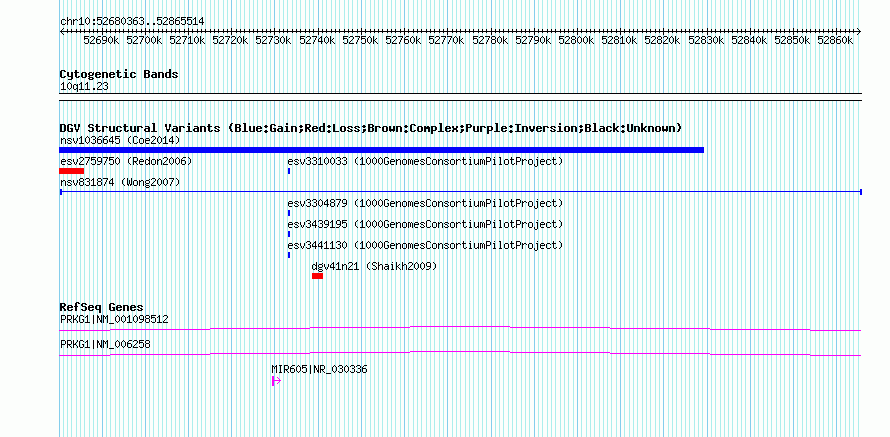890x437 pixels.
Task: Click the 52700k ruler tick label
Action: (x=144, y=40)
